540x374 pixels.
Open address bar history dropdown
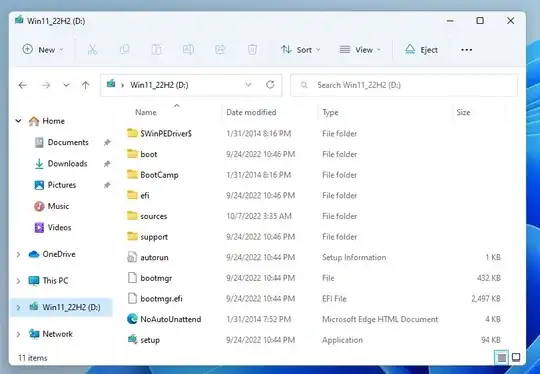coord(248,85)
